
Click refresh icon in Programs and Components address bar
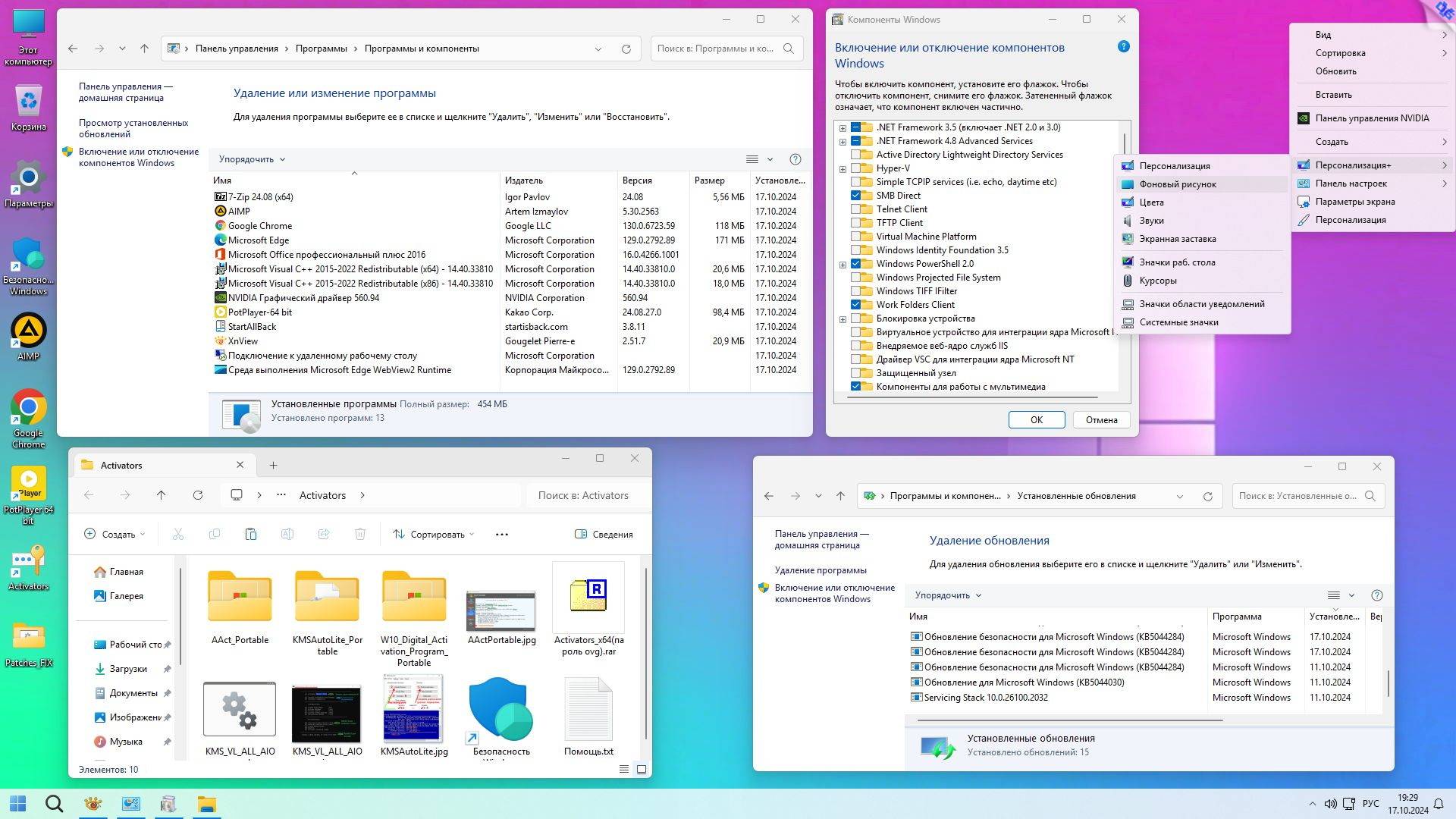626,49
